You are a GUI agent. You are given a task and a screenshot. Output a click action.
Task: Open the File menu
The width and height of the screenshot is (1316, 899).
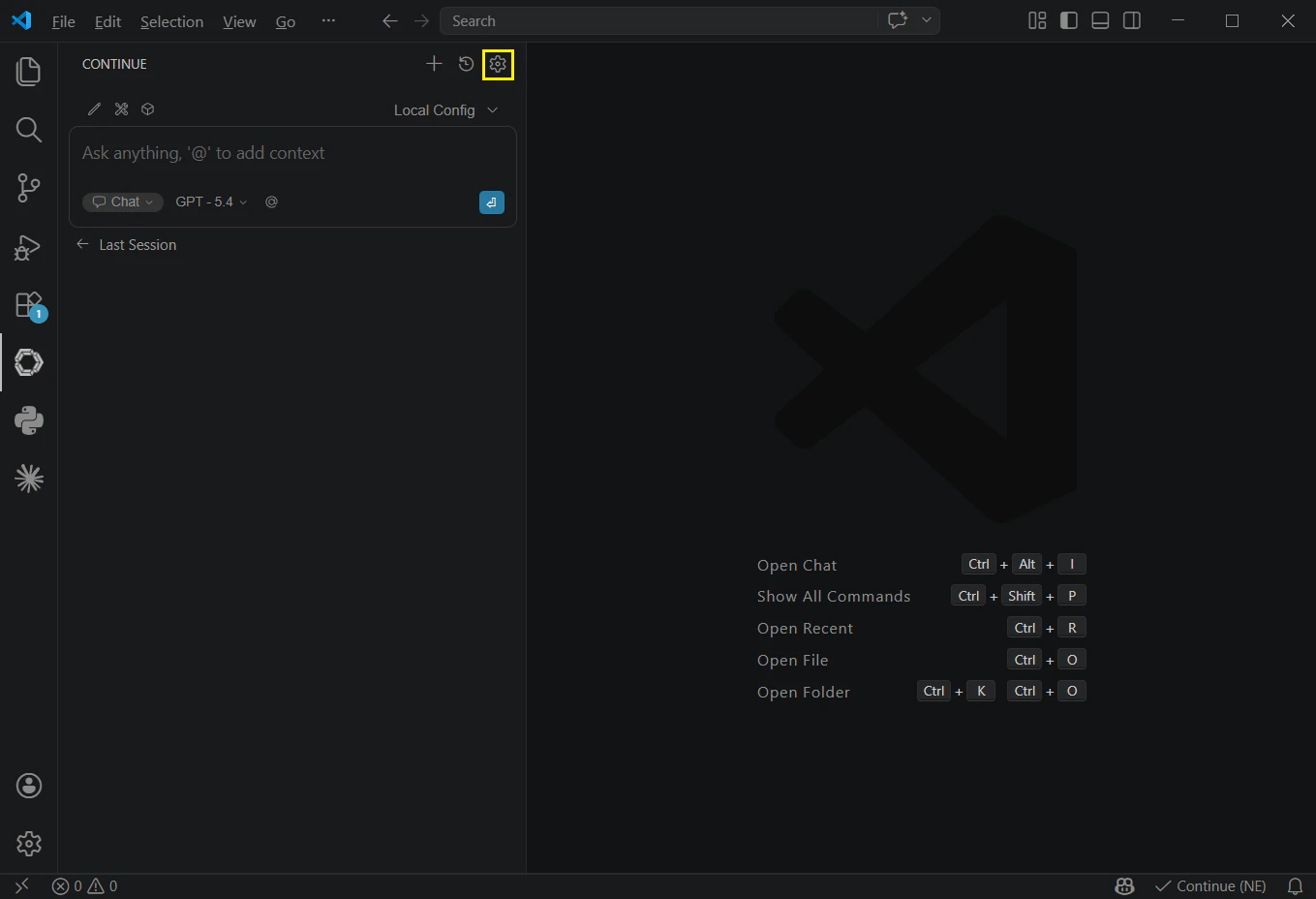pyautogui.click(x=63, y=21)
